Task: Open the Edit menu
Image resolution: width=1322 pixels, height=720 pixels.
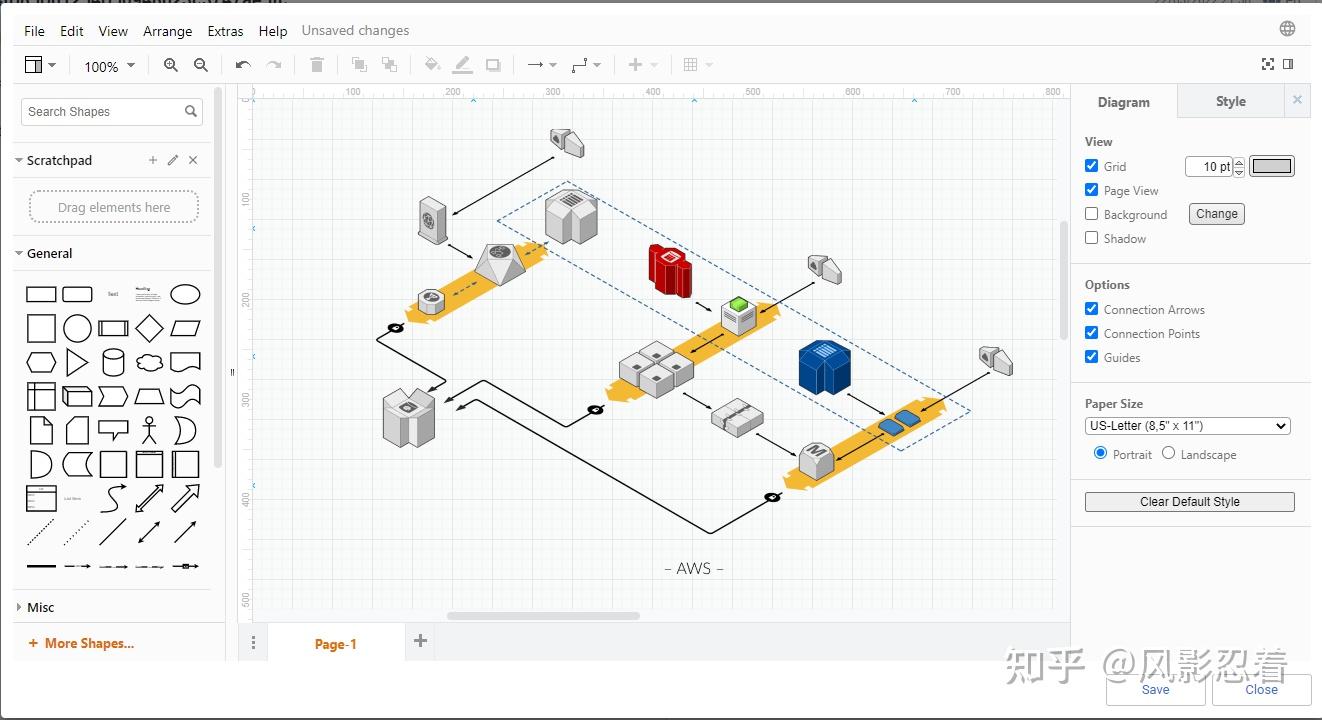Action: tap(72, 31)
